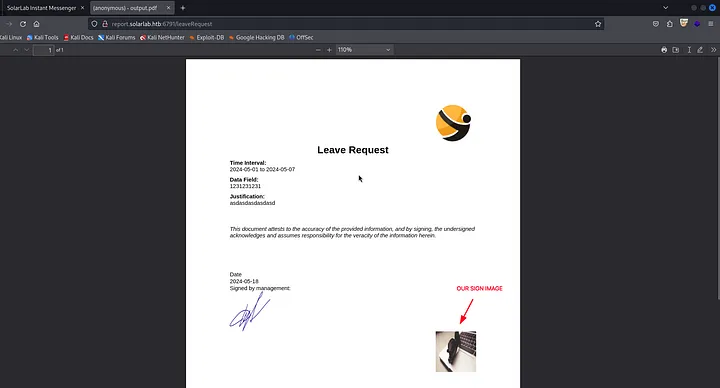Click the Time Interval label
The width and height of the screenshot is (720, 388).
[248, 163]
